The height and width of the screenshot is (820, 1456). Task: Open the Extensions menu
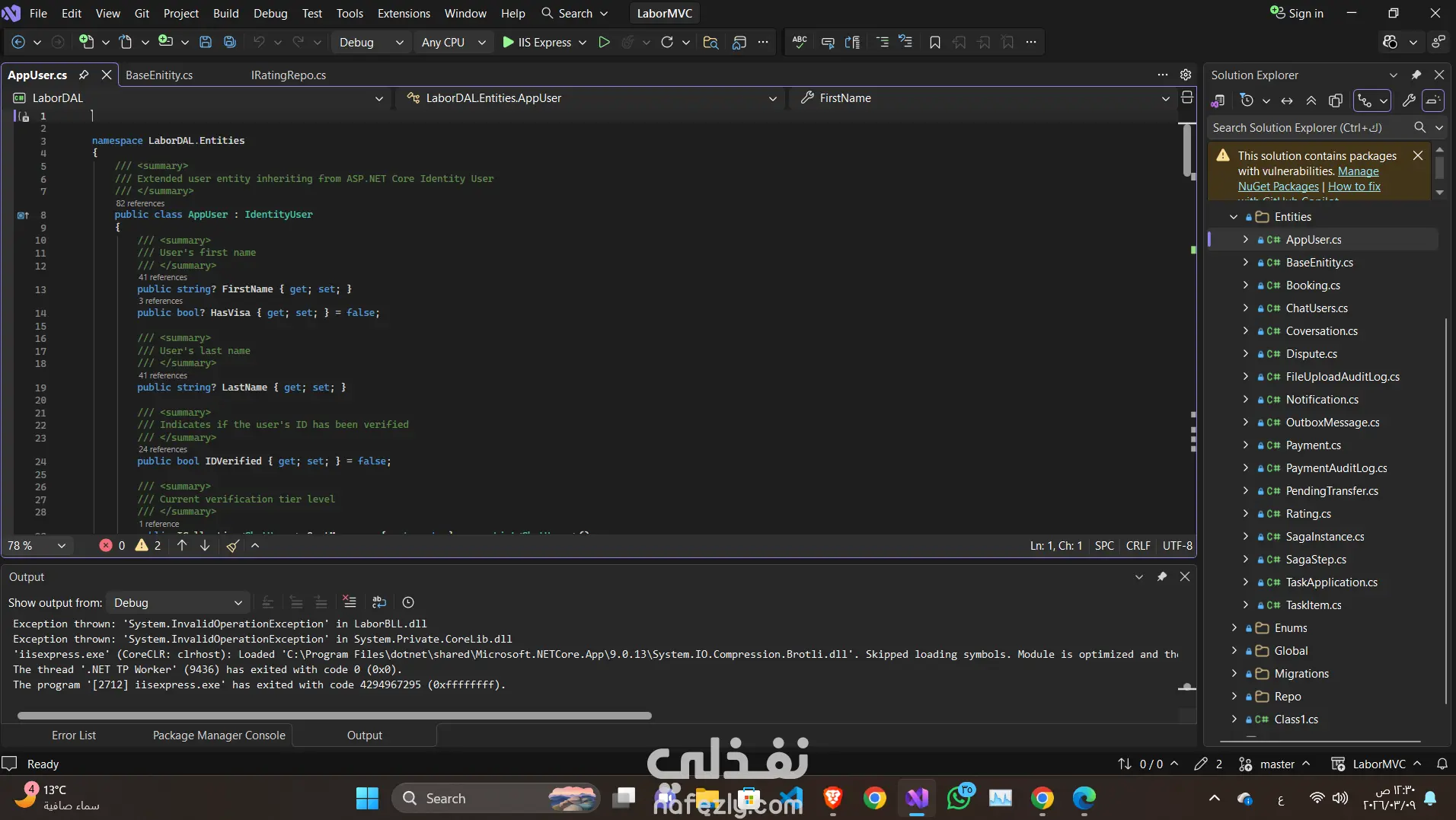(x=404, y=13)
